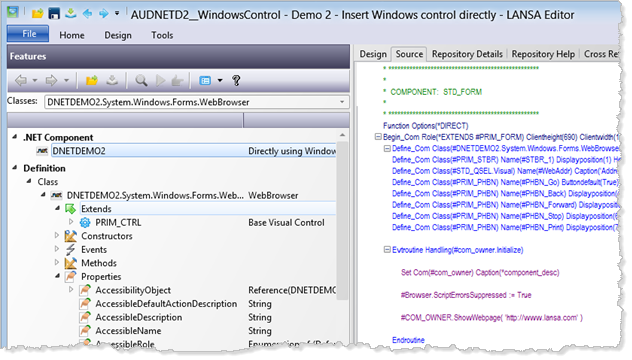Expand the Events tree node

point(57,249)
